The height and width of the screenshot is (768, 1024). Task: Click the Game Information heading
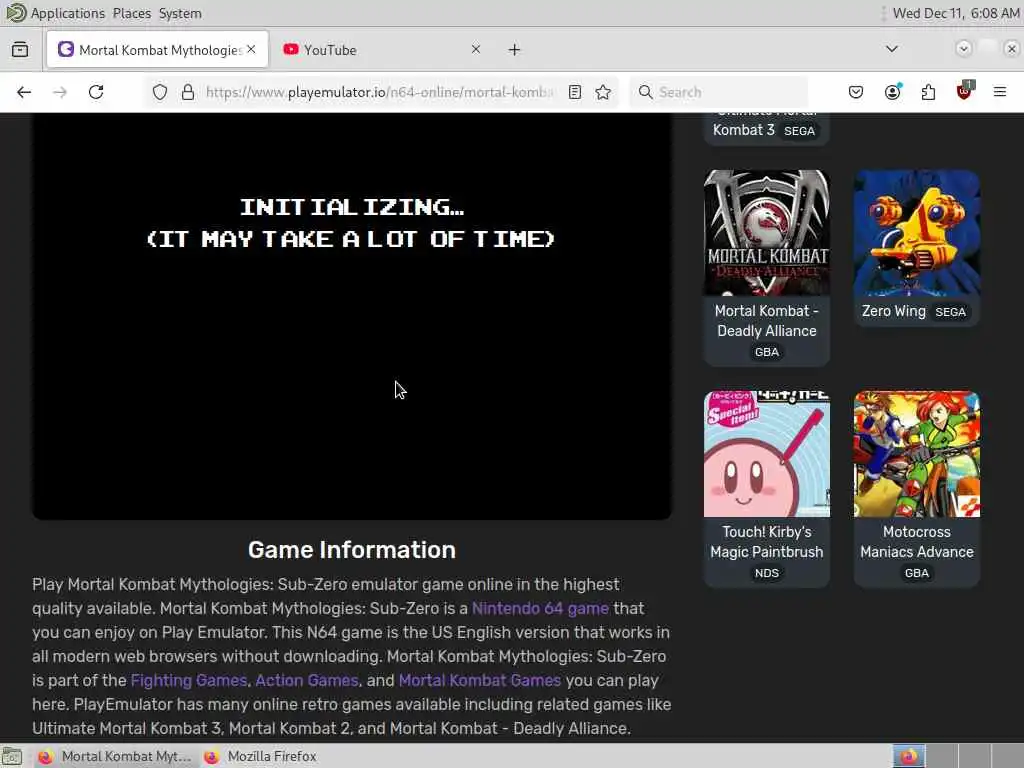[352, 550]
